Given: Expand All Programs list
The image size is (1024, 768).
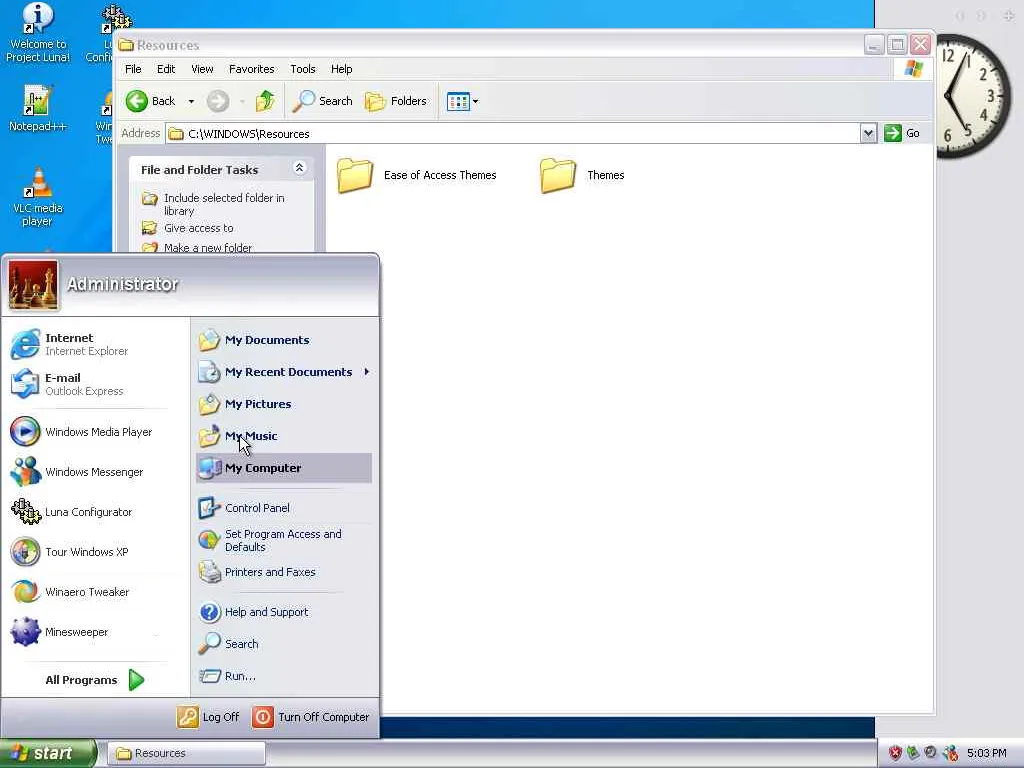Looking at the screenshot, I should (x=94, y=680).
